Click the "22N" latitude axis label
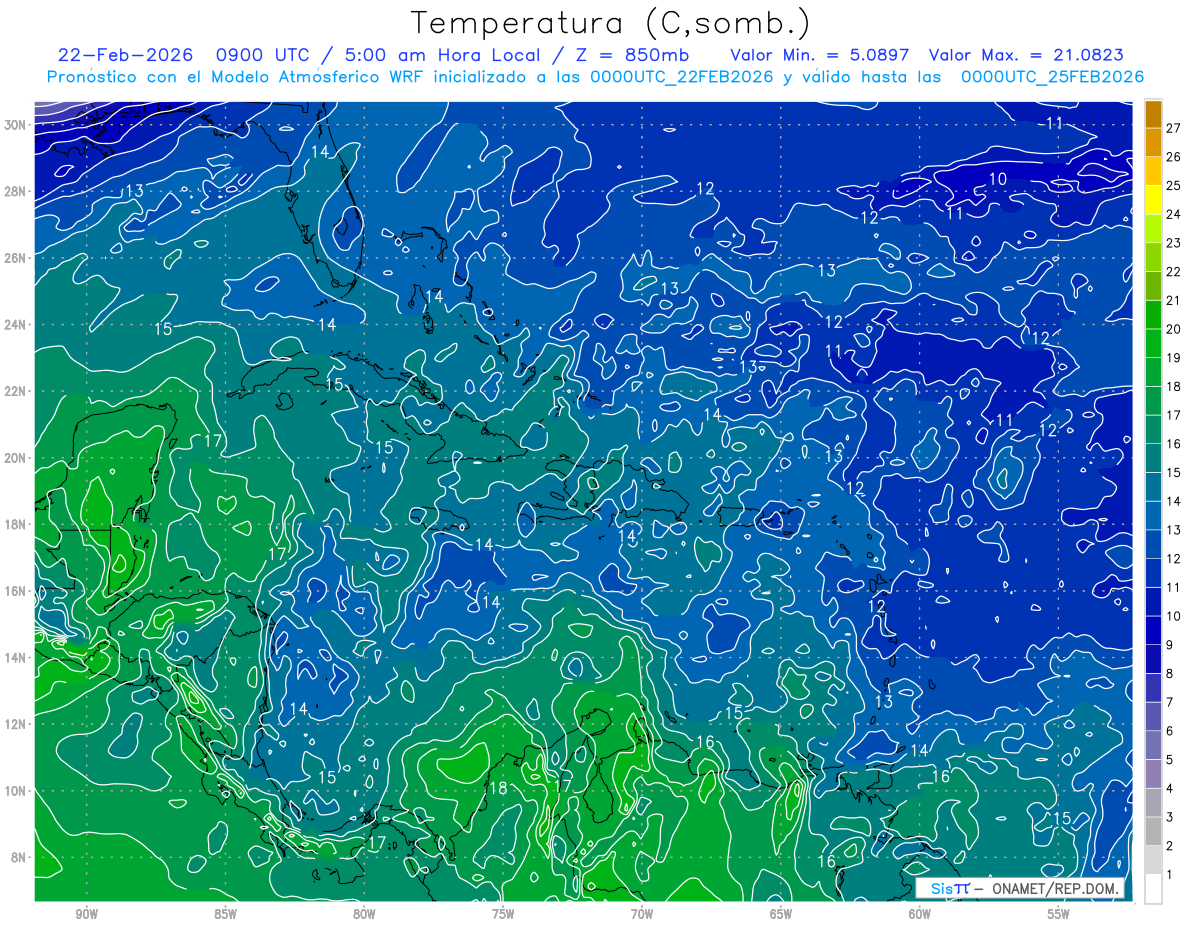This screenshot has height=927, width=1200. pos(15,391)
